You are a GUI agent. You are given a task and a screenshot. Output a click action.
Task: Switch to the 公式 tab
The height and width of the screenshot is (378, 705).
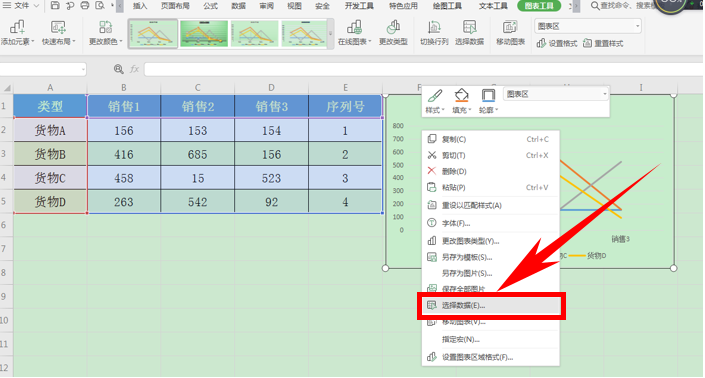(x=210, y=6)
